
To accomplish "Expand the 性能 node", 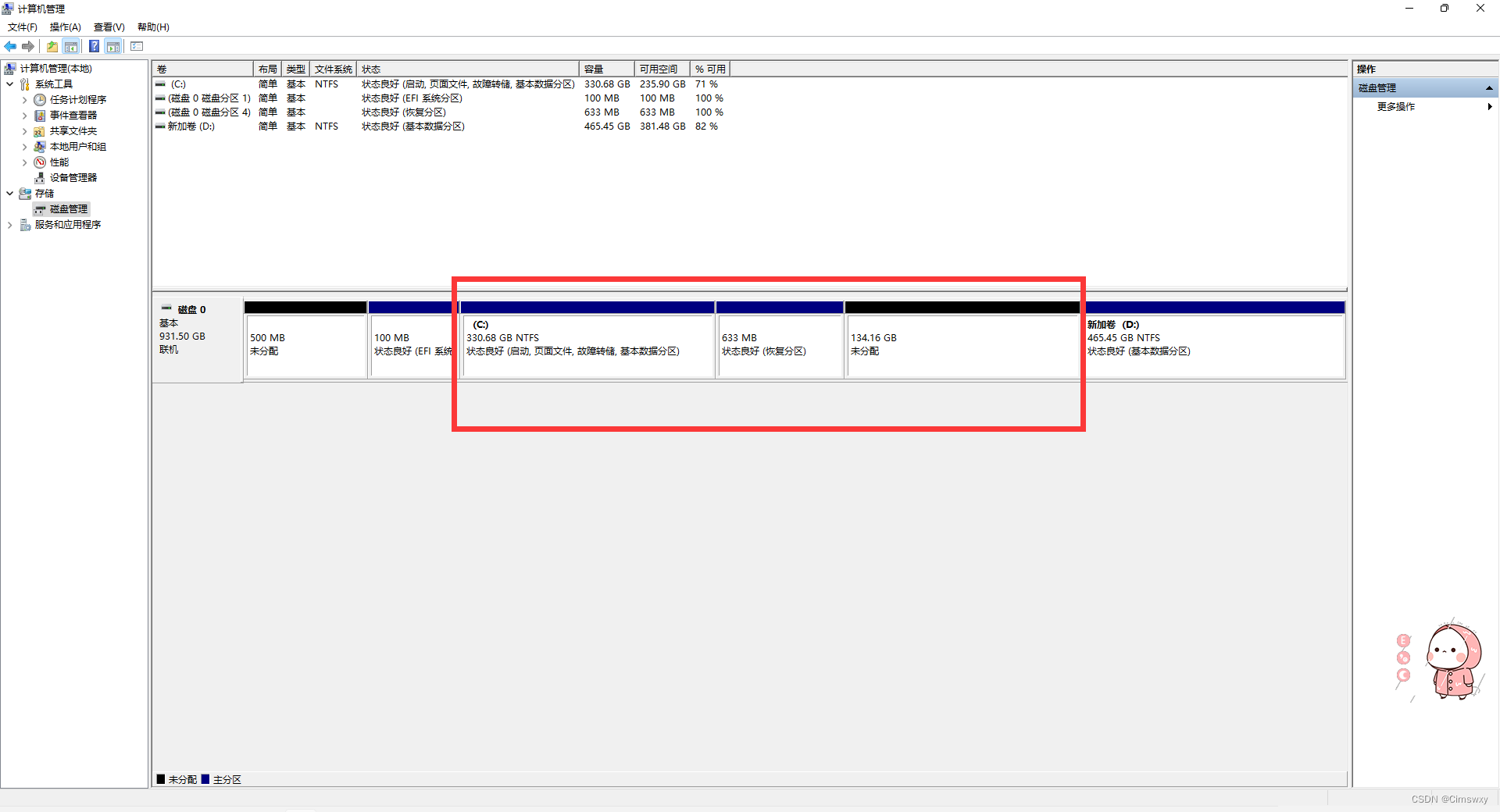I will point(24,162).
